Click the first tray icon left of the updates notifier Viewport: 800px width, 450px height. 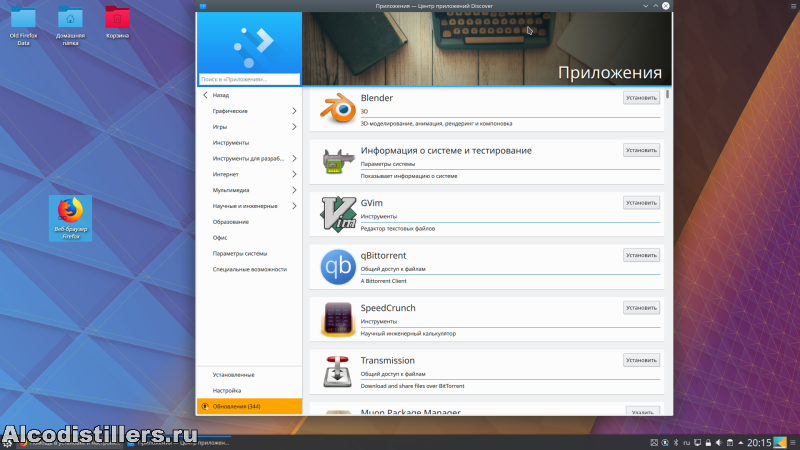coord(654,443)
